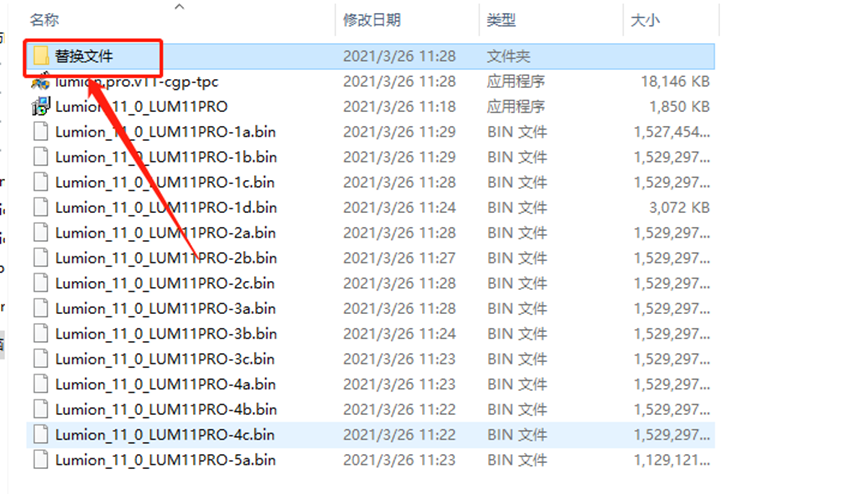
Task: Toggle the sort arrow above 名称 column
Action: point(179,7)
